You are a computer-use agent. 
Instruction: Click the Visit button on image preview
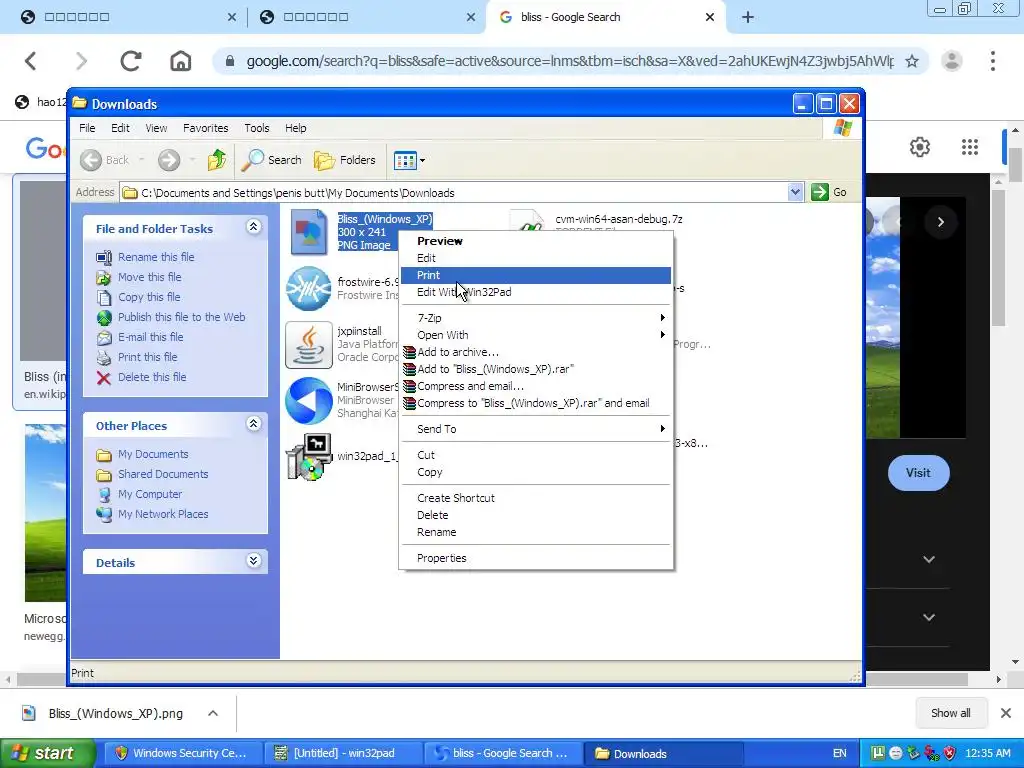[x=918, y=473]
